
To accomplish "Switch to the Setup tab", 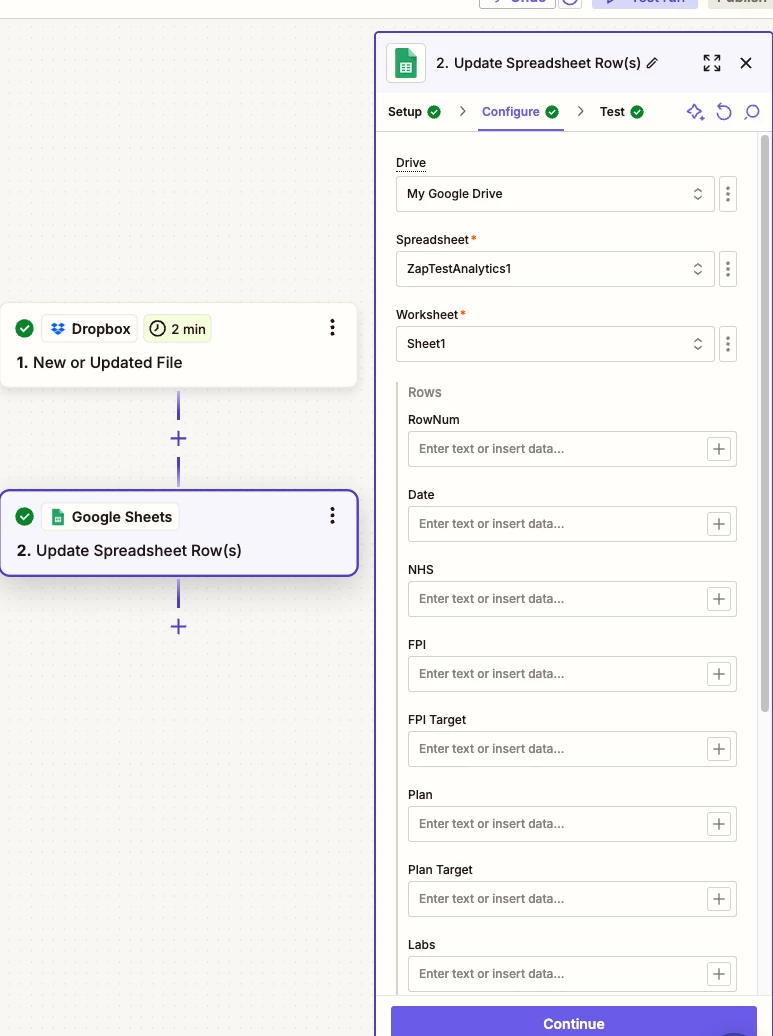I will coord(414,112).
